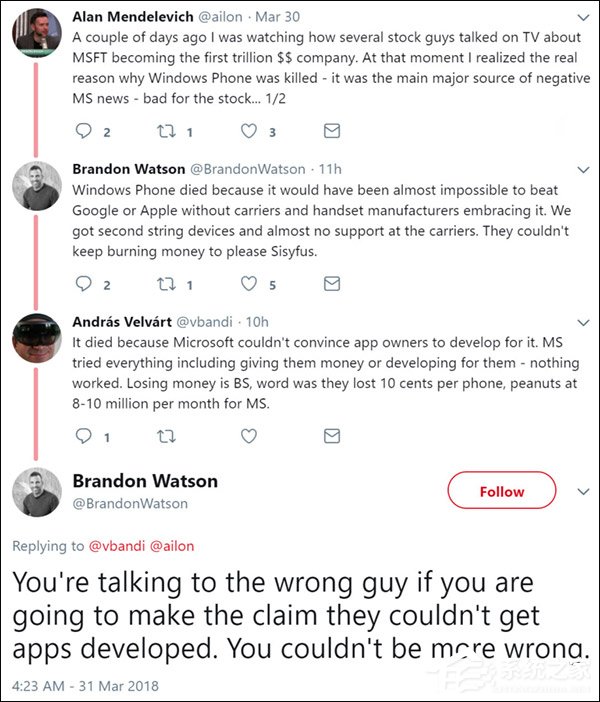Send Alan Mendelevich's tweet via direct message

(332, 131)
